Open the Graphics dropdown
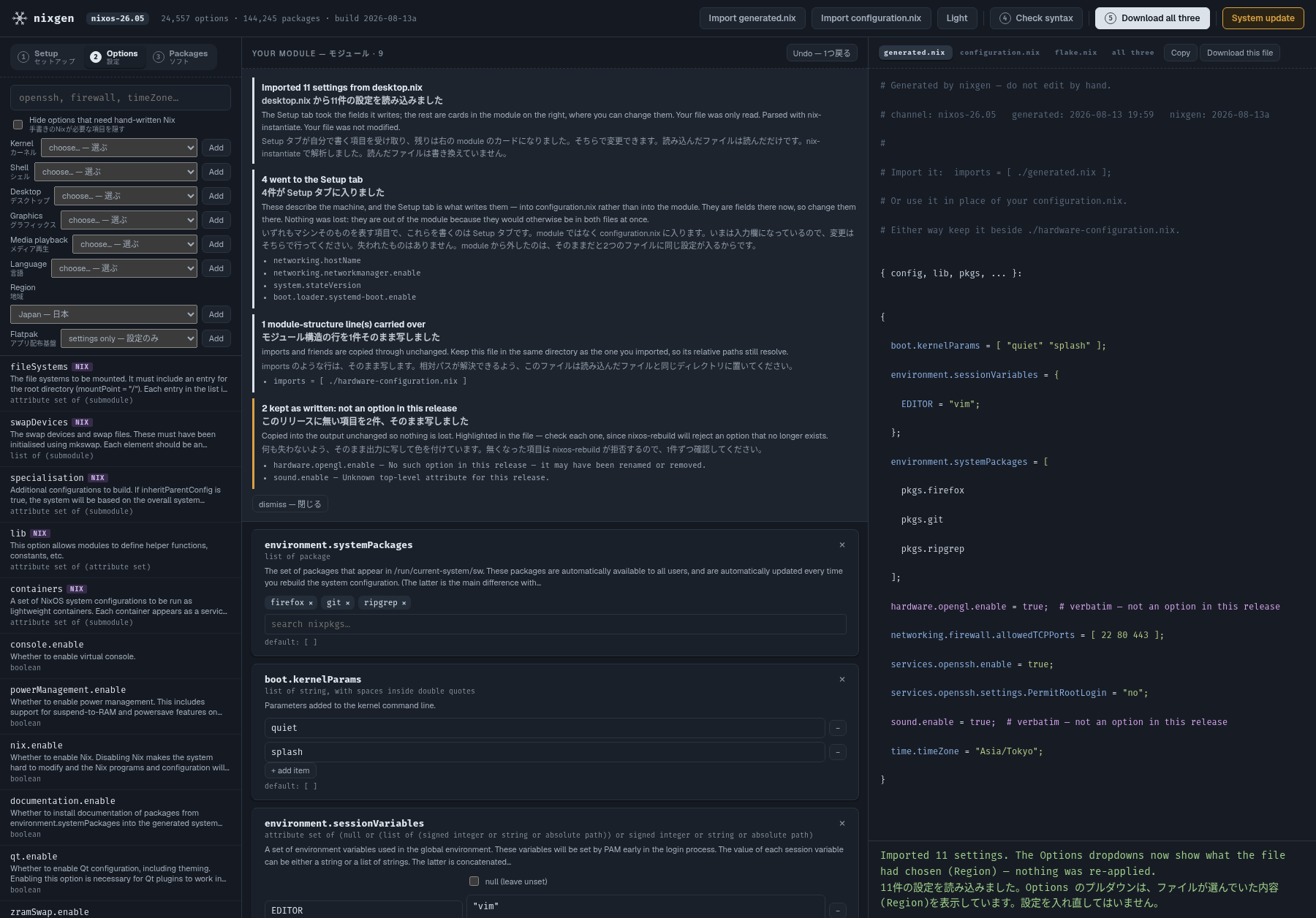 pyautogui.click(x=129, y=220)
